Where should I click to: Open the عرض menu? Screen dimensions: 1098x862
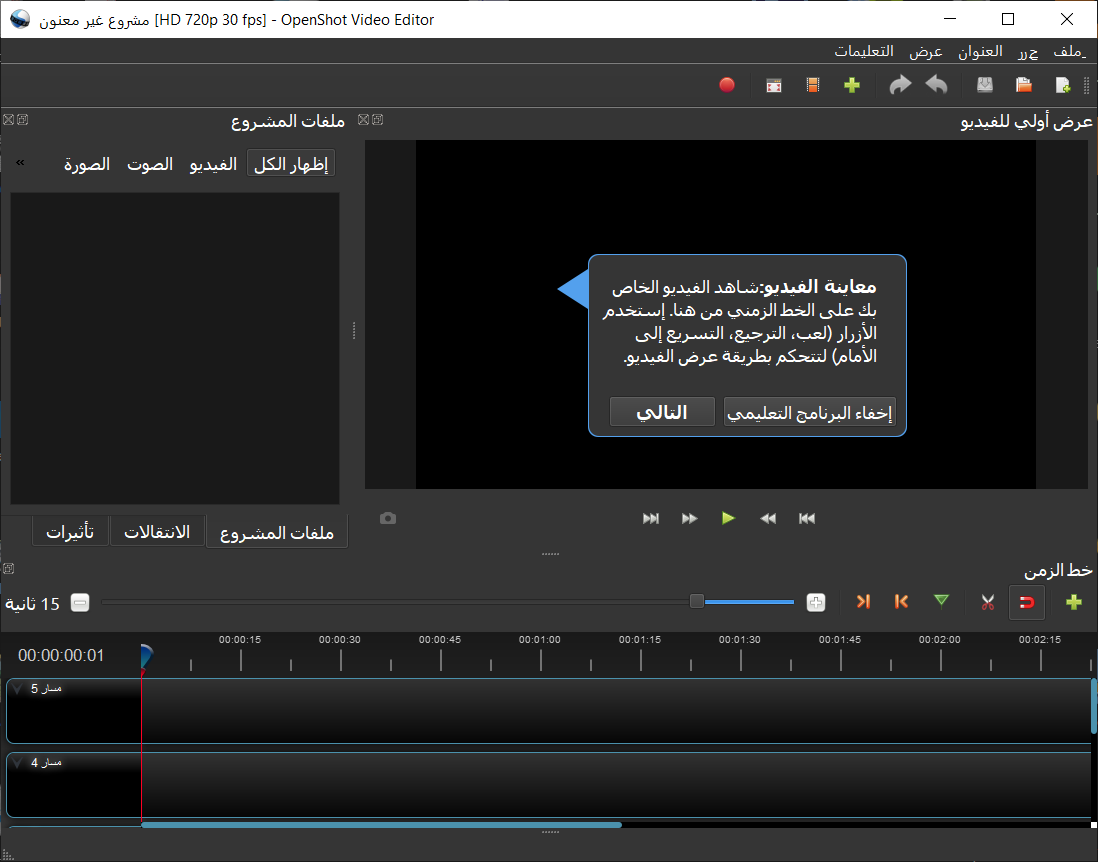point(926,51)
